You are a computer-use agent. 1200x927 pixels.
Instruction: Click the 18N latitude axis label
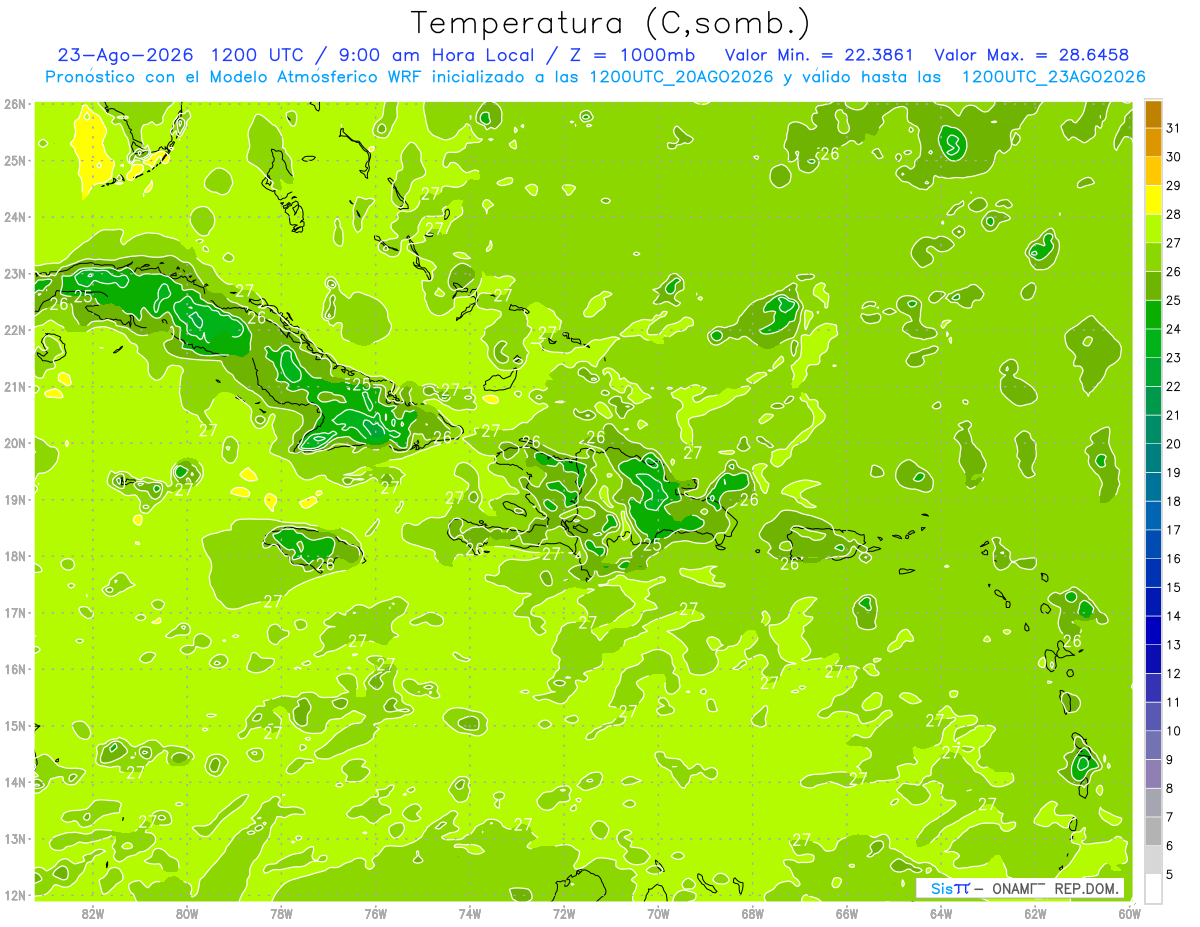14,556
